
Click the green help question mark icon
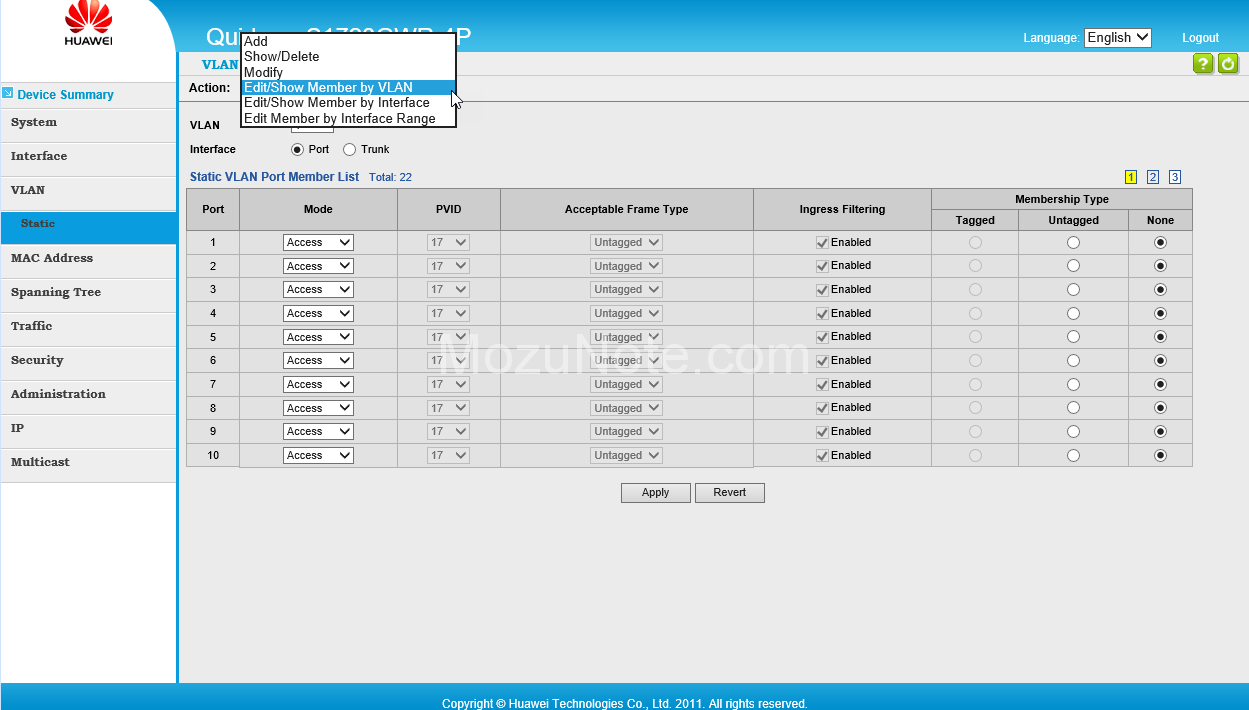pos(1203,64)
